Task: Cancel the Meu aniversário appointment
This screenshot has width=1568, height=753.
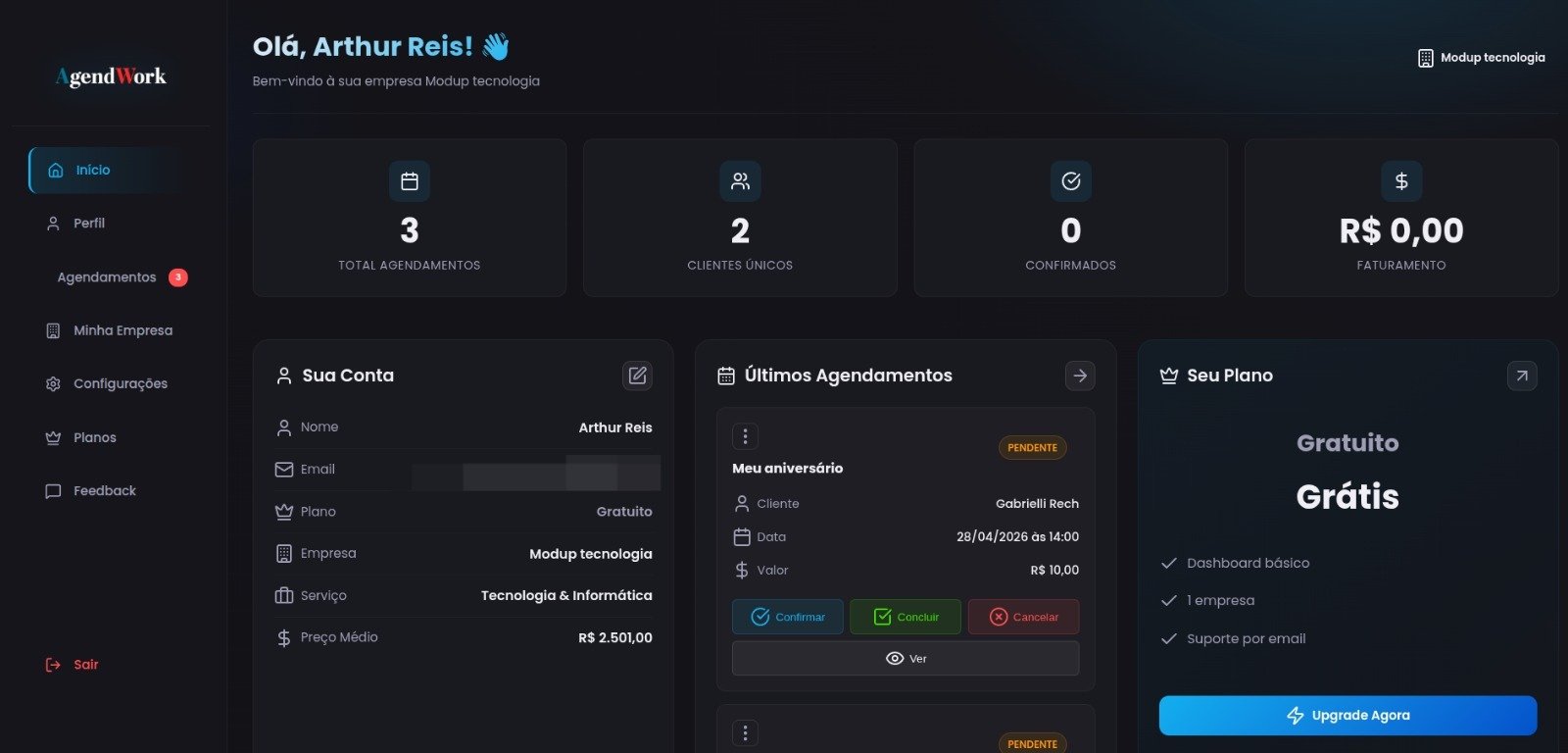Action: point(1023,617)
